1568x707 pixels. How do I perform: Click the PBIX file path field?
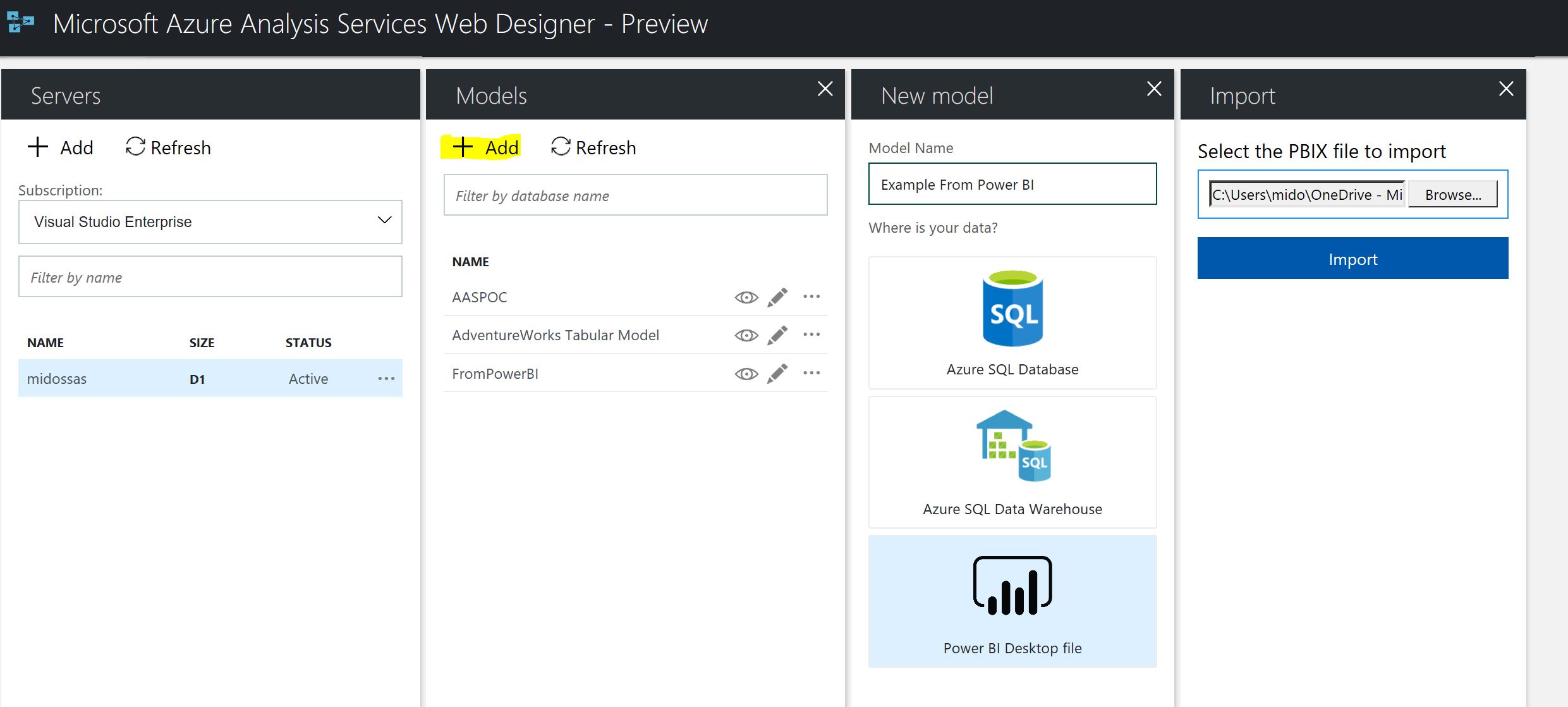(1307, 194)
